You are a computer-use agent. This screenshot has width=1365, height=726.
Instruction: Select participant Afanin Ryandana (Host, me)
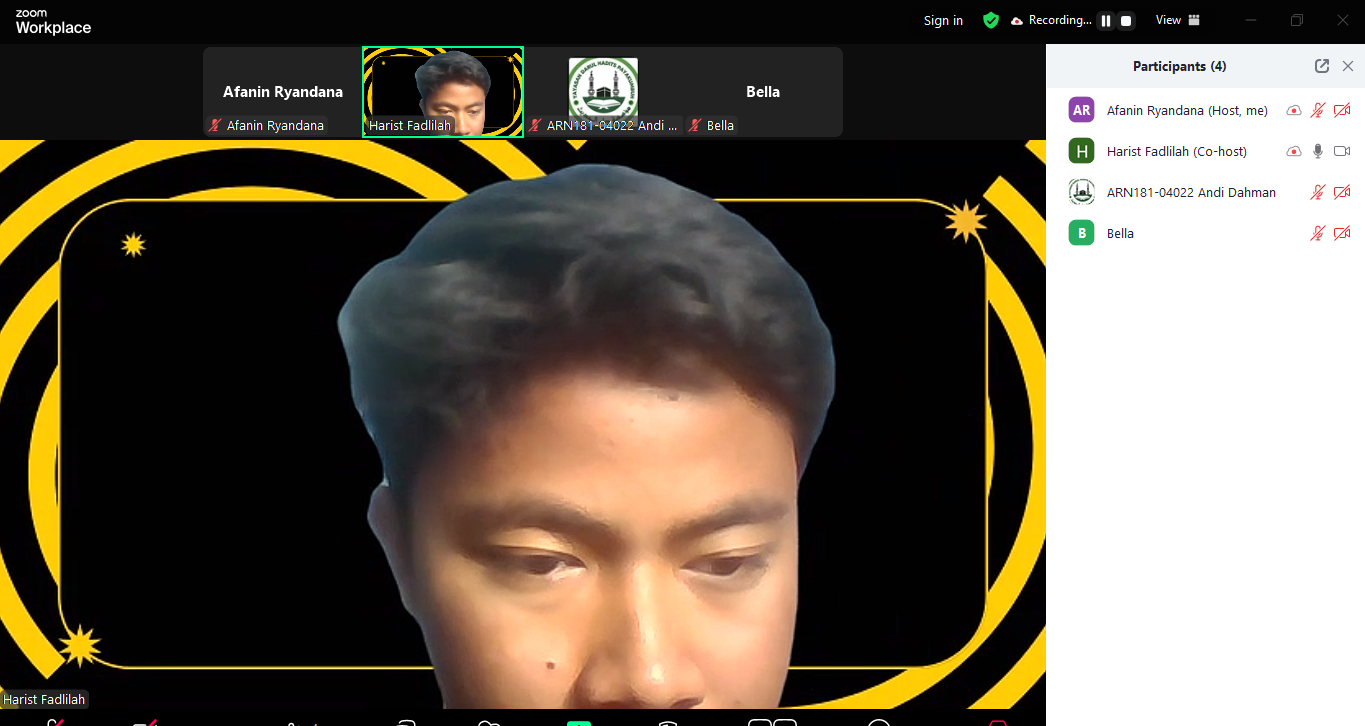[x=1206, y=110]
